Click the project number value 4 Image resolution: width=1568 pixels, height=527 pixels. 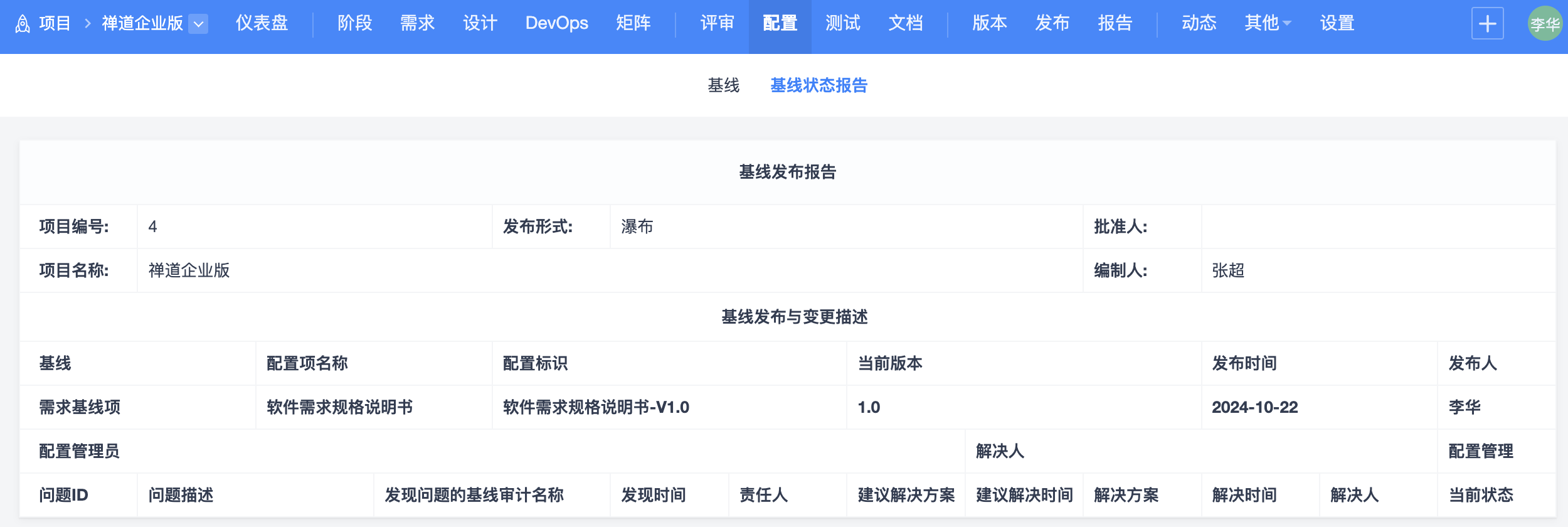[x=152, y=226]
